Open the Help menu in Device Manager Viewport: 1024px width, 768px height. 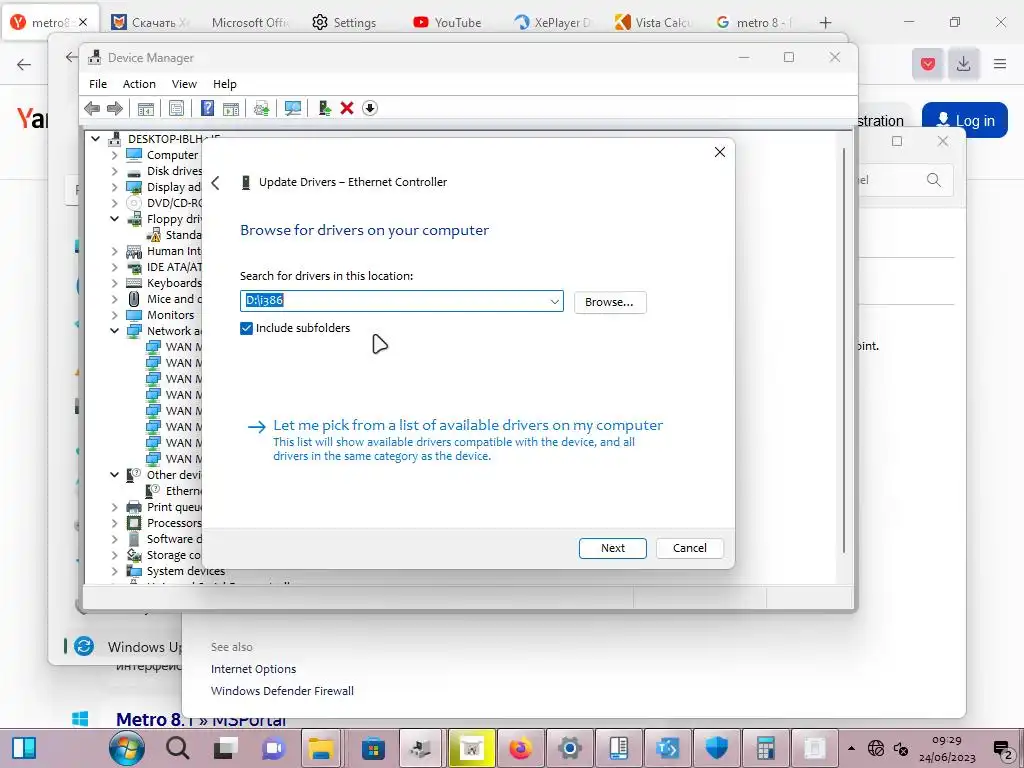coord(225,84)
